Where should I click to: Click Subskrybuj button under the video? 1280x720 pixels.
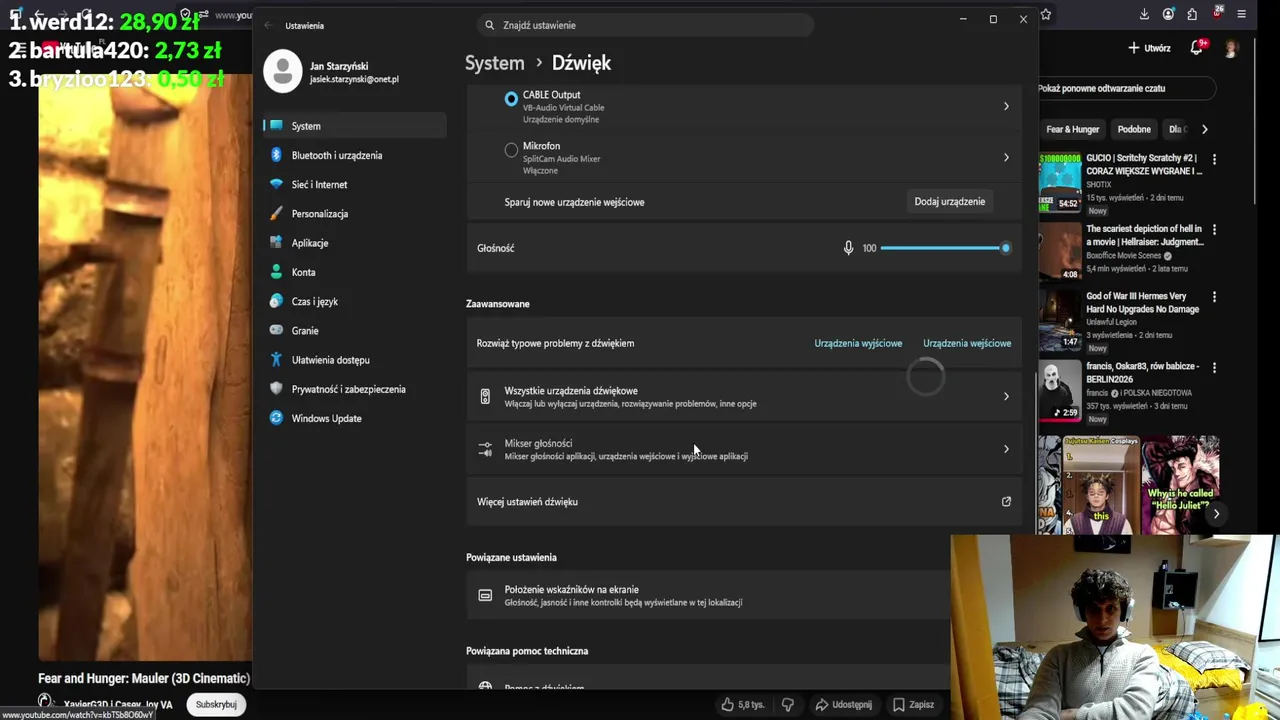tap(216, 704)
